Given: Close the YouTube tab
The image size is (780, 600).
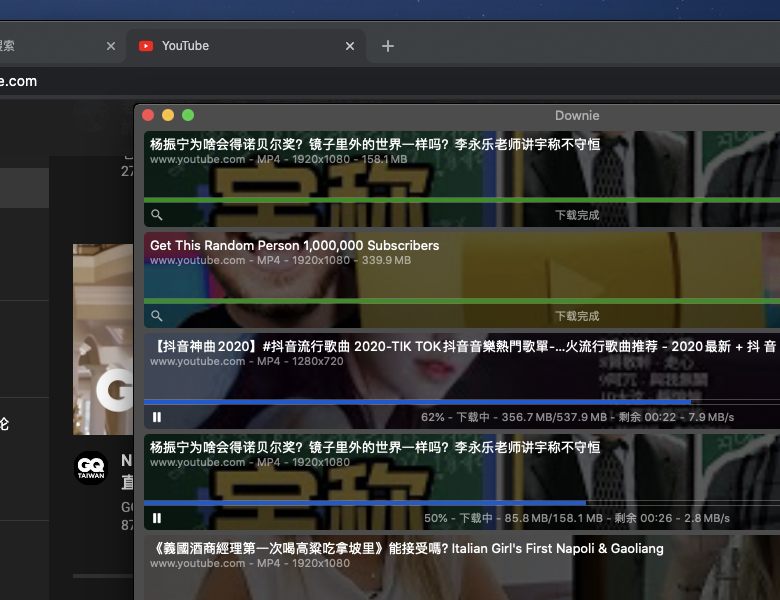Looking at the screenshot, I should [350, 46].
